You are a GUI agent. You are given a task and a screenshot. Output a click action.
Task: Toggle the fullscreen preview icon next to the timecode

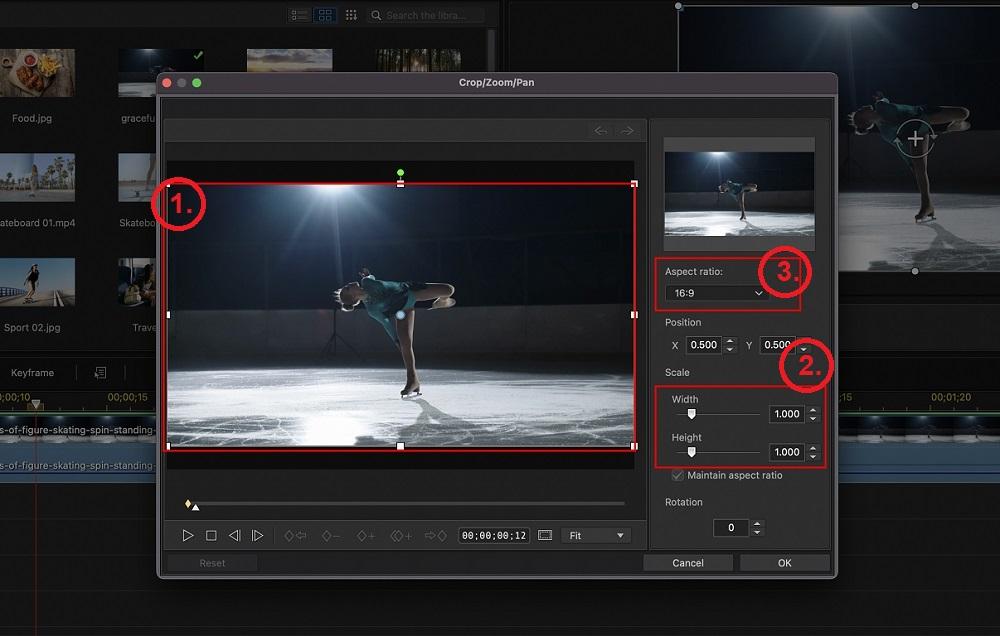545,535
